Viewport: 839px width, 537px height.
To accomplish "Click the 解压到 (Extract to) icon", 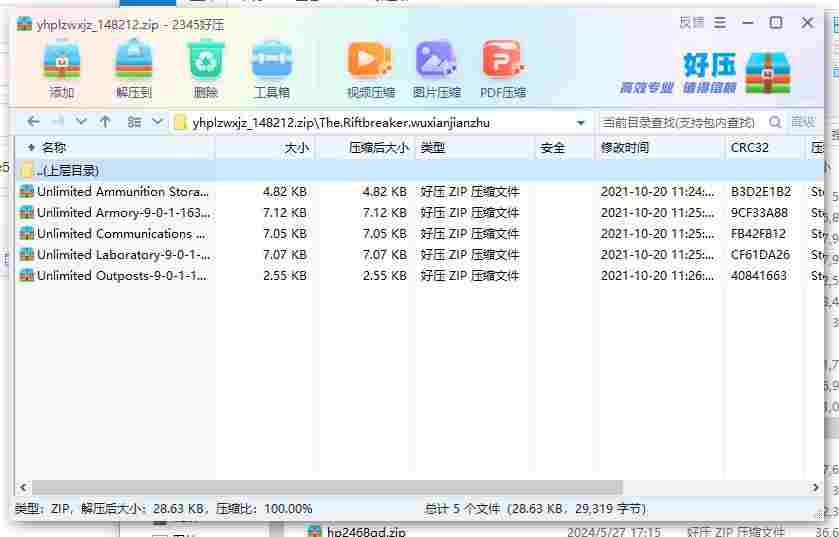I will (x=134, y=69).
